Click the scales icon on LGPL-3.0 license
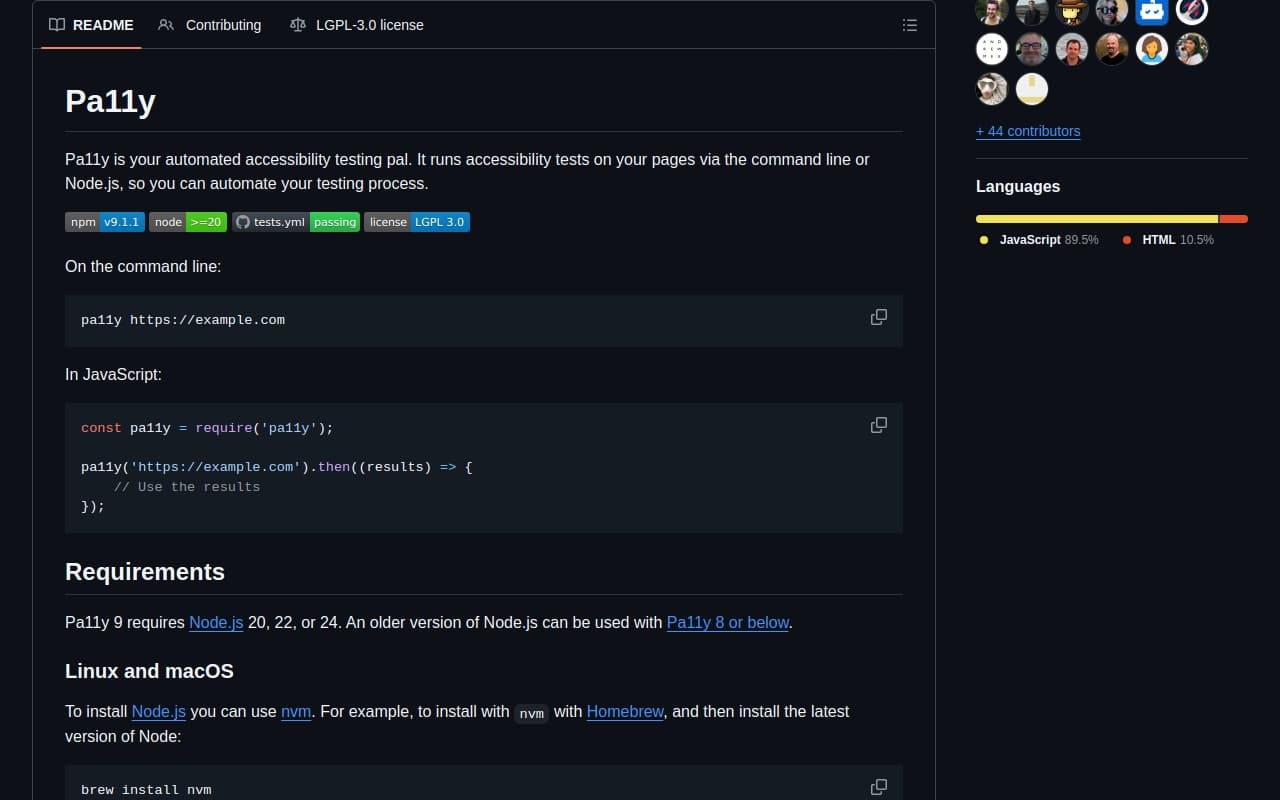The width and height of the screenshot is (1280, 800). [298, 25]
